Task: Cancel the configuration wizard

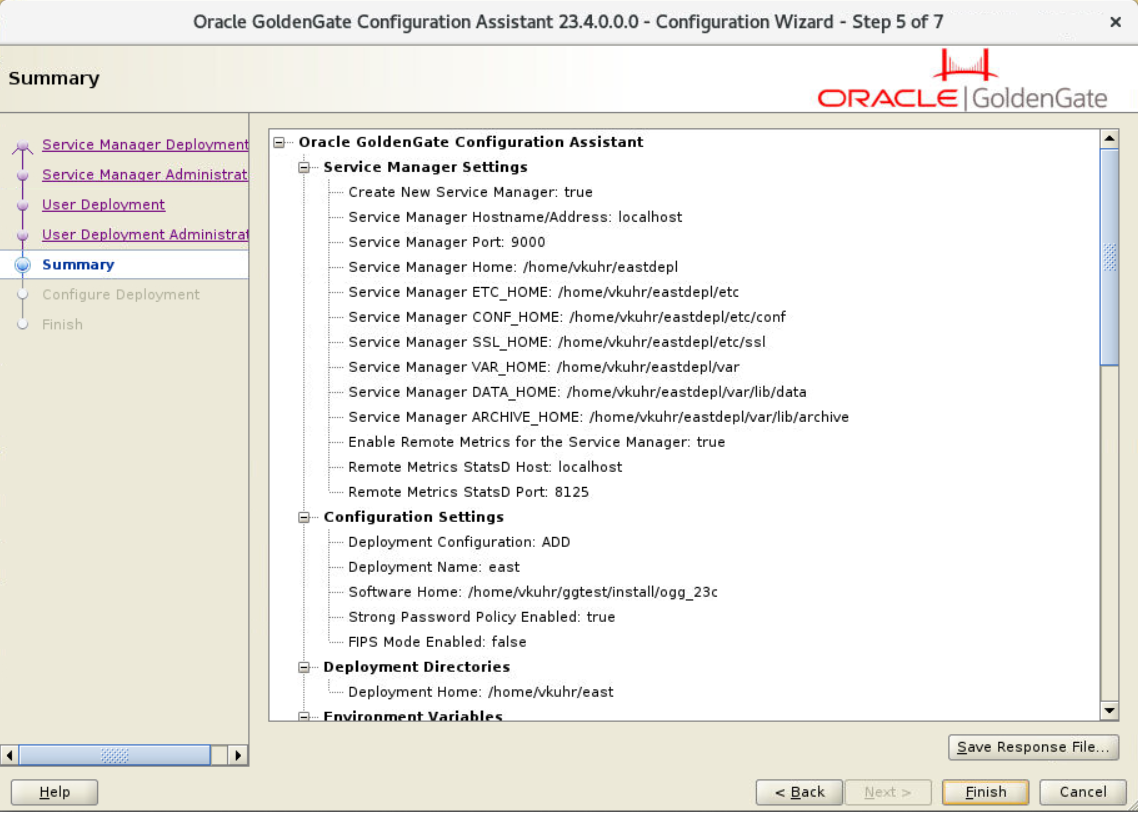Action: 1083,792
